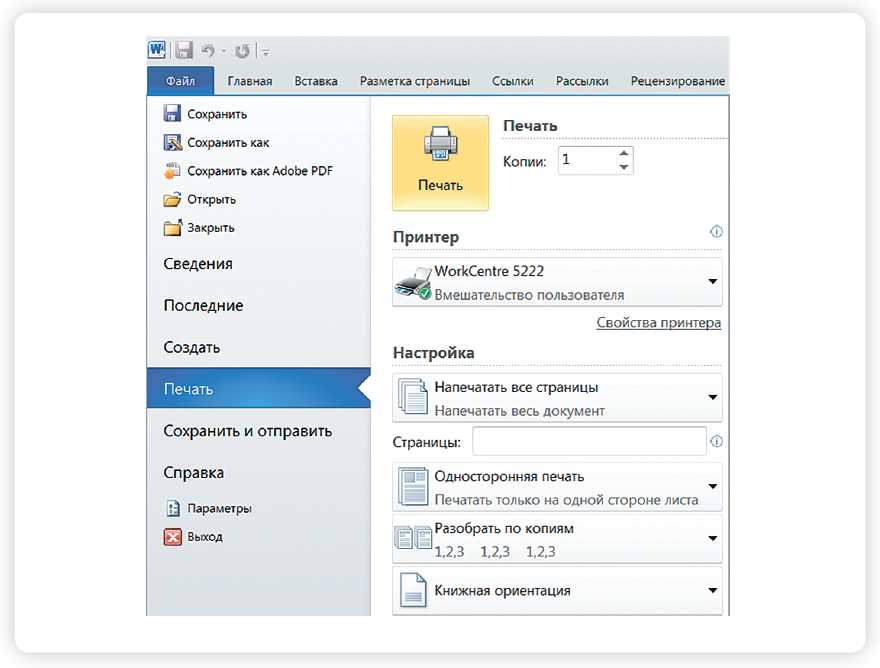
Task: Click the Сохранить как label text
Action: tap(228, 143)
